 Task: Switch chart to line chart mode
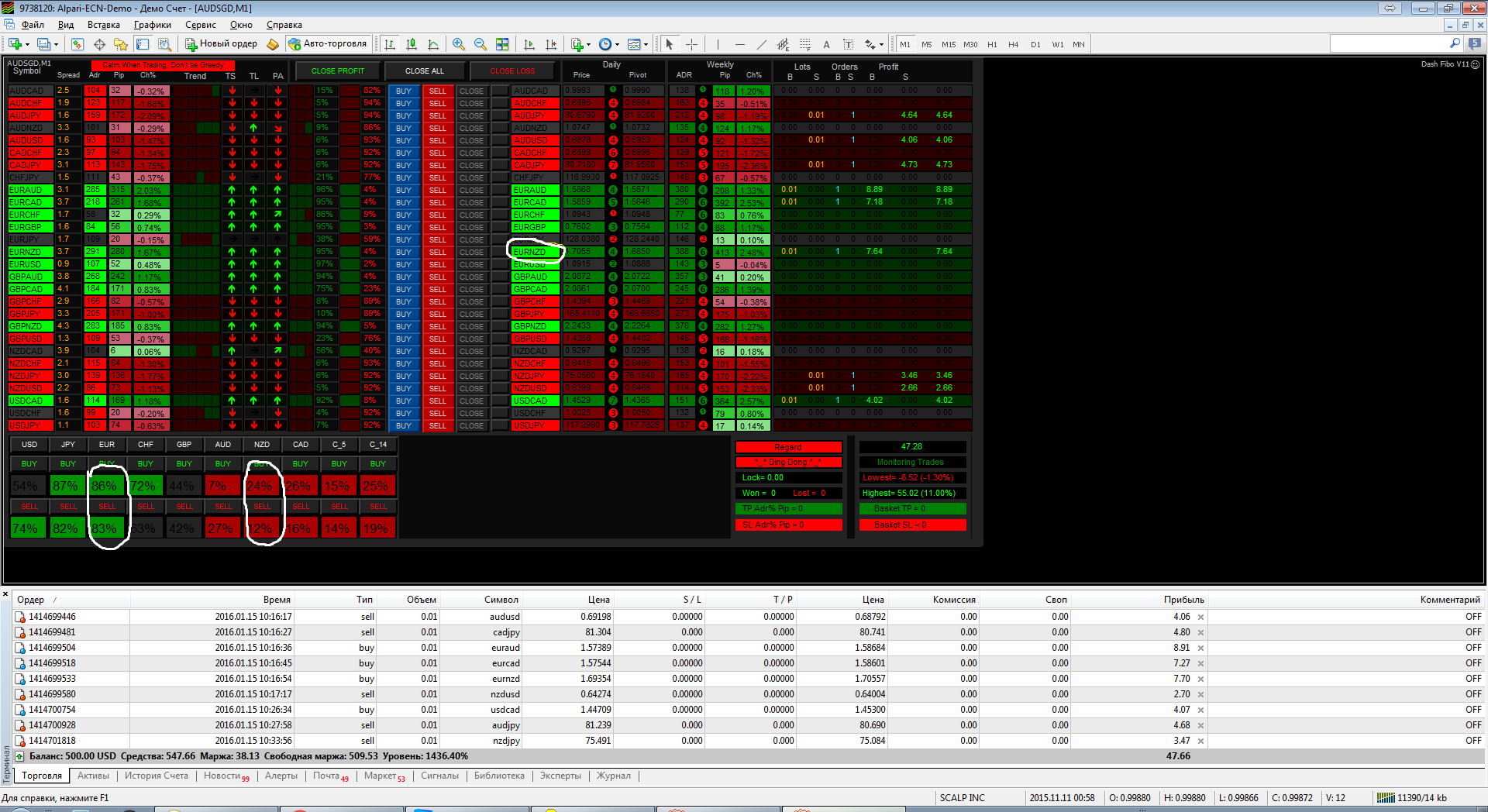(433, 44)
